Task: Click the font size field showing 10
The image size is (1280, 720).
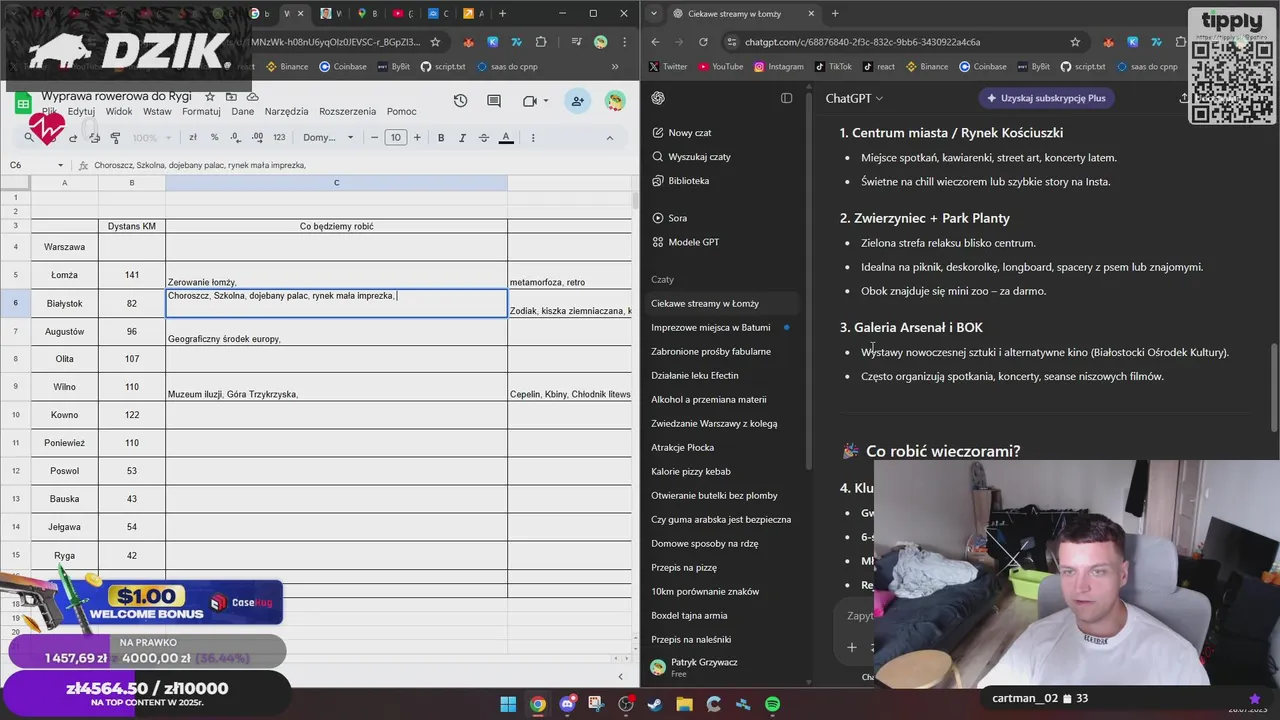Action: point(396,138)
